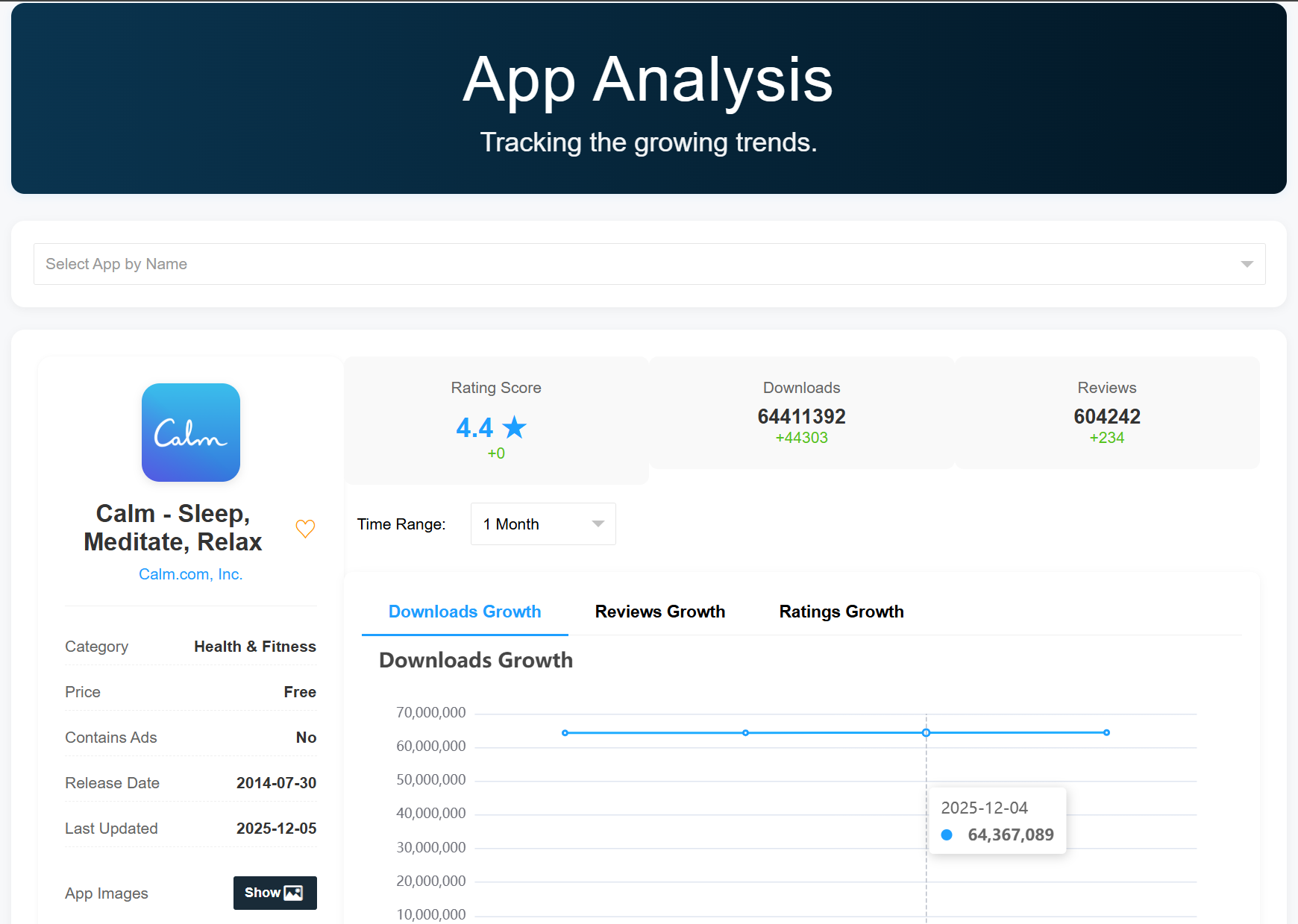Screen dimensions: 1298x924
Task: Open the Ratings Growth tab
Action: [x=841, y=612]
